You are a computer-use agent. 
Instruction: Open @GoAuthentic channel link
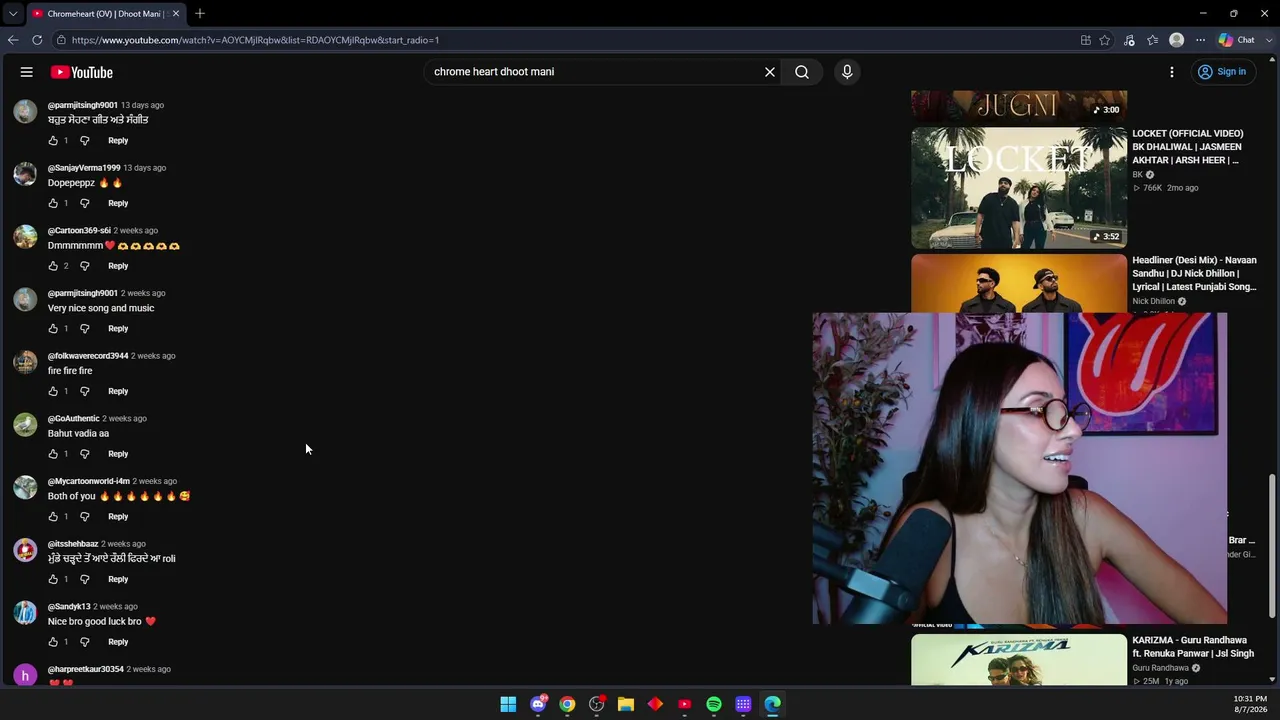click(74, 419)
